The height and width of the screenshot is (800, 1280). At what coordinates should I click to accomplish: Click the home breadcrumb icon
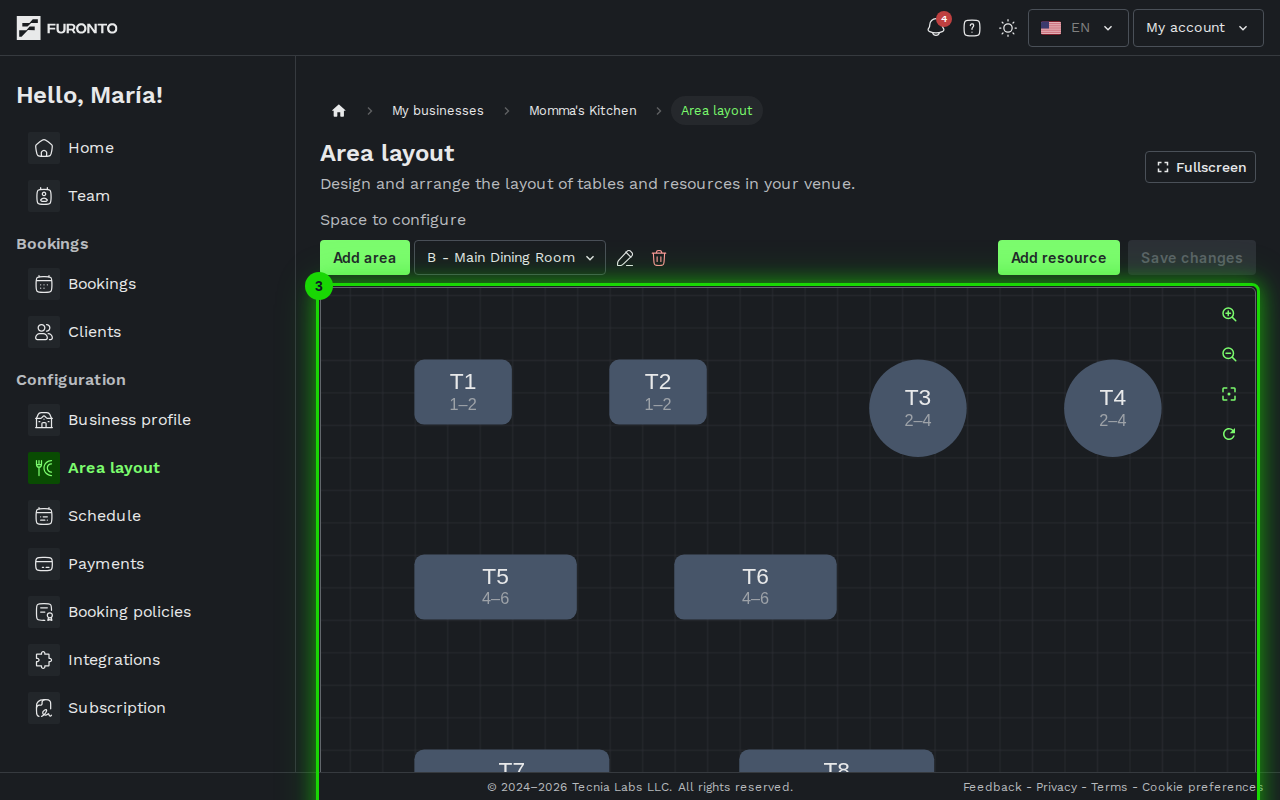pos(339,111)
